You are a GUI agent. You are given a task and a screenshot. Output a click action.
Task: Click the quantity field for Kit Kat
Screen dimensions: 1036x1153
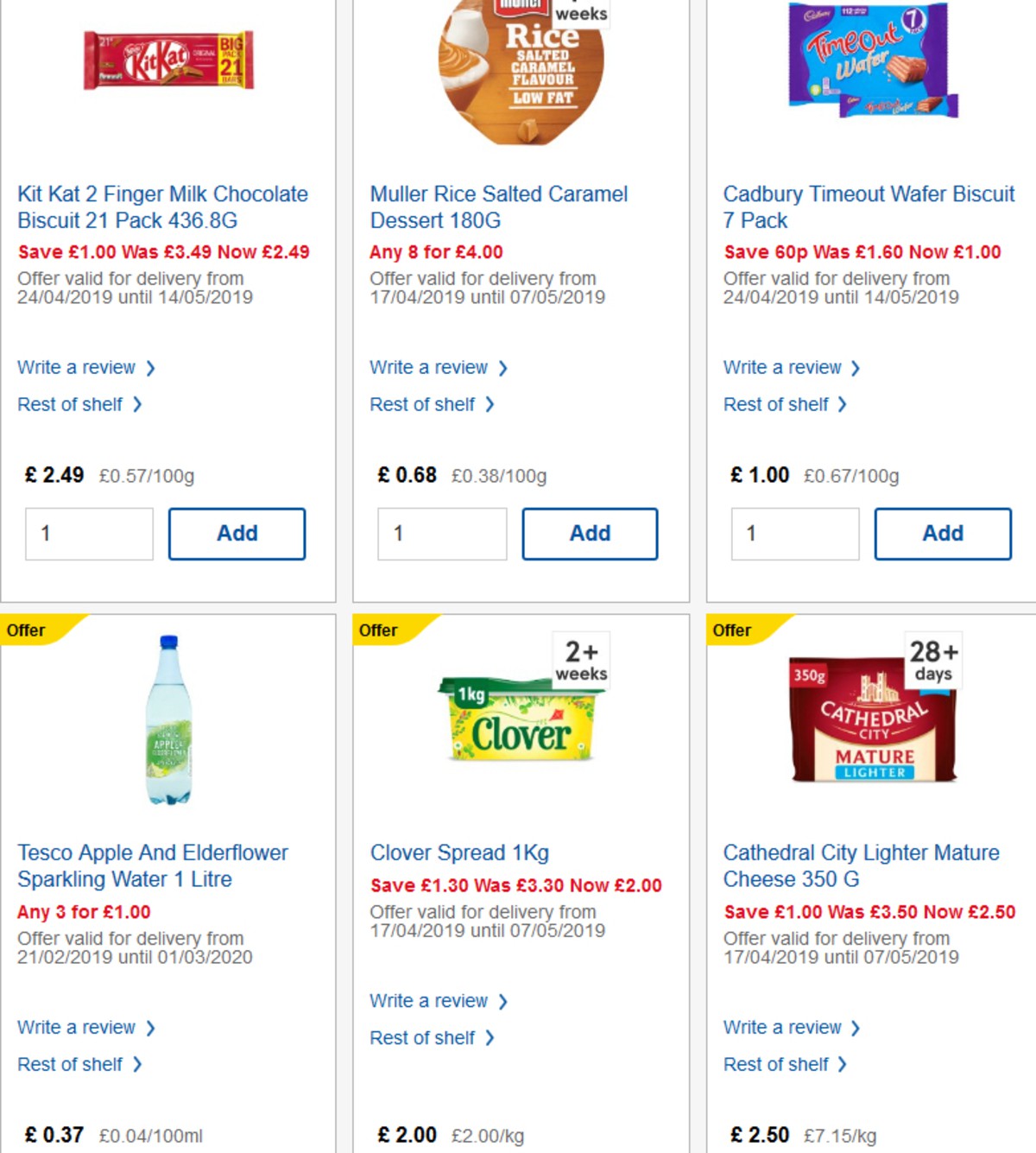click(88, 533)
